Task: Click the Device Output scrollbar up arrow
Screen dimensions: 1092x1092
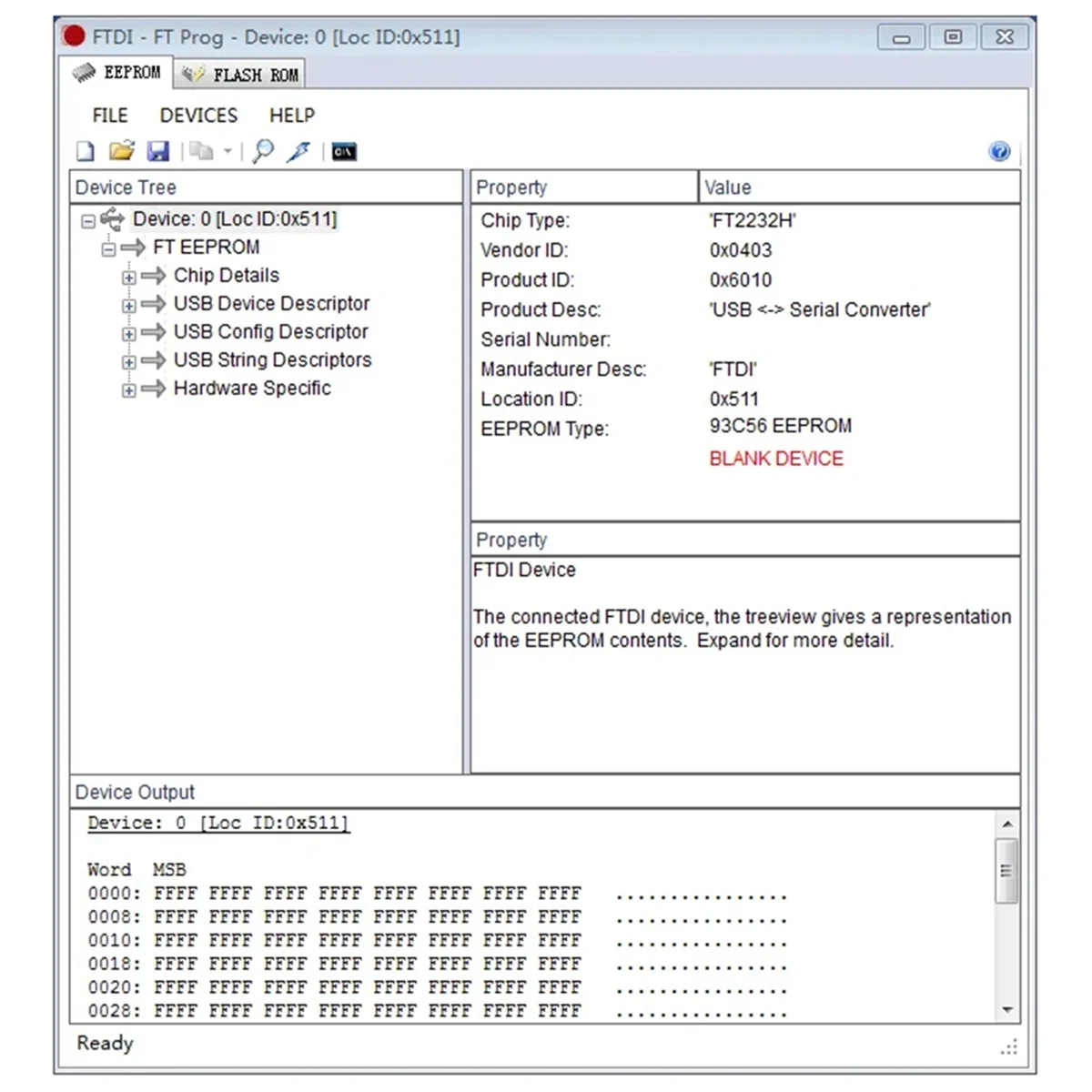Action: pos(1007,824)
